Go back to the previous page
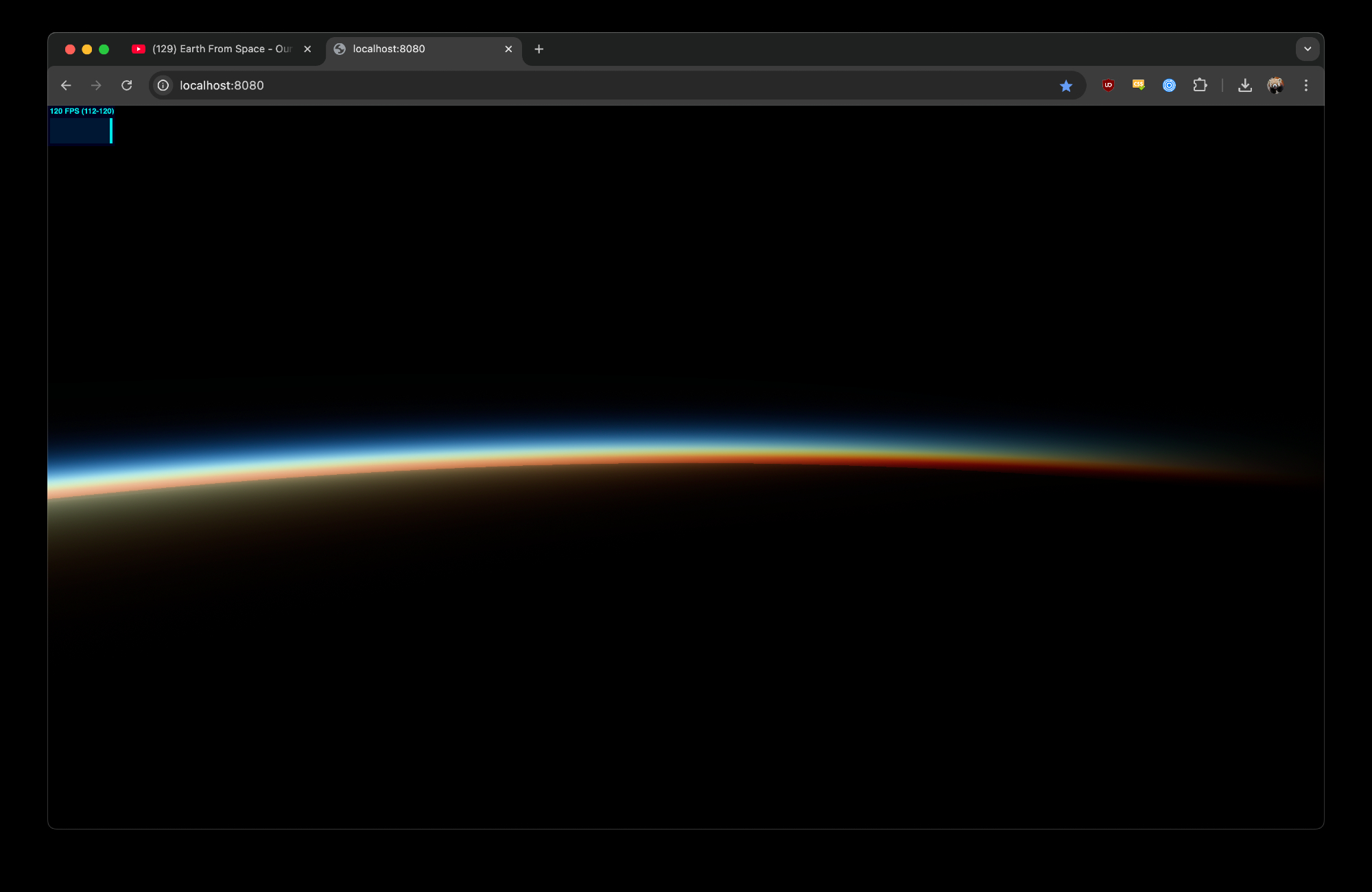The image size is (1372, 892). point(66,85)
